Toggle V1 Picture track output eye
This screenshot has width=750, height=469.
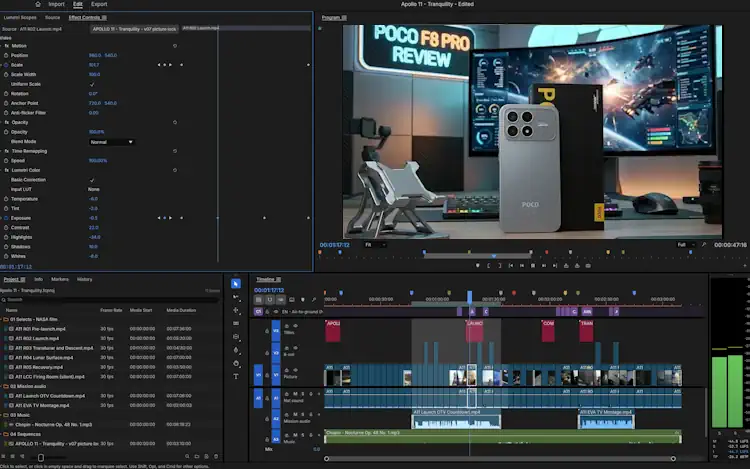295,370
